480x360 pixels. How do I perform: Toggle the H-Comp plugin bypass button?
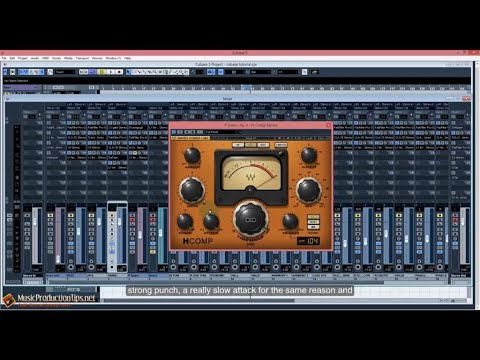coord(180,132)
